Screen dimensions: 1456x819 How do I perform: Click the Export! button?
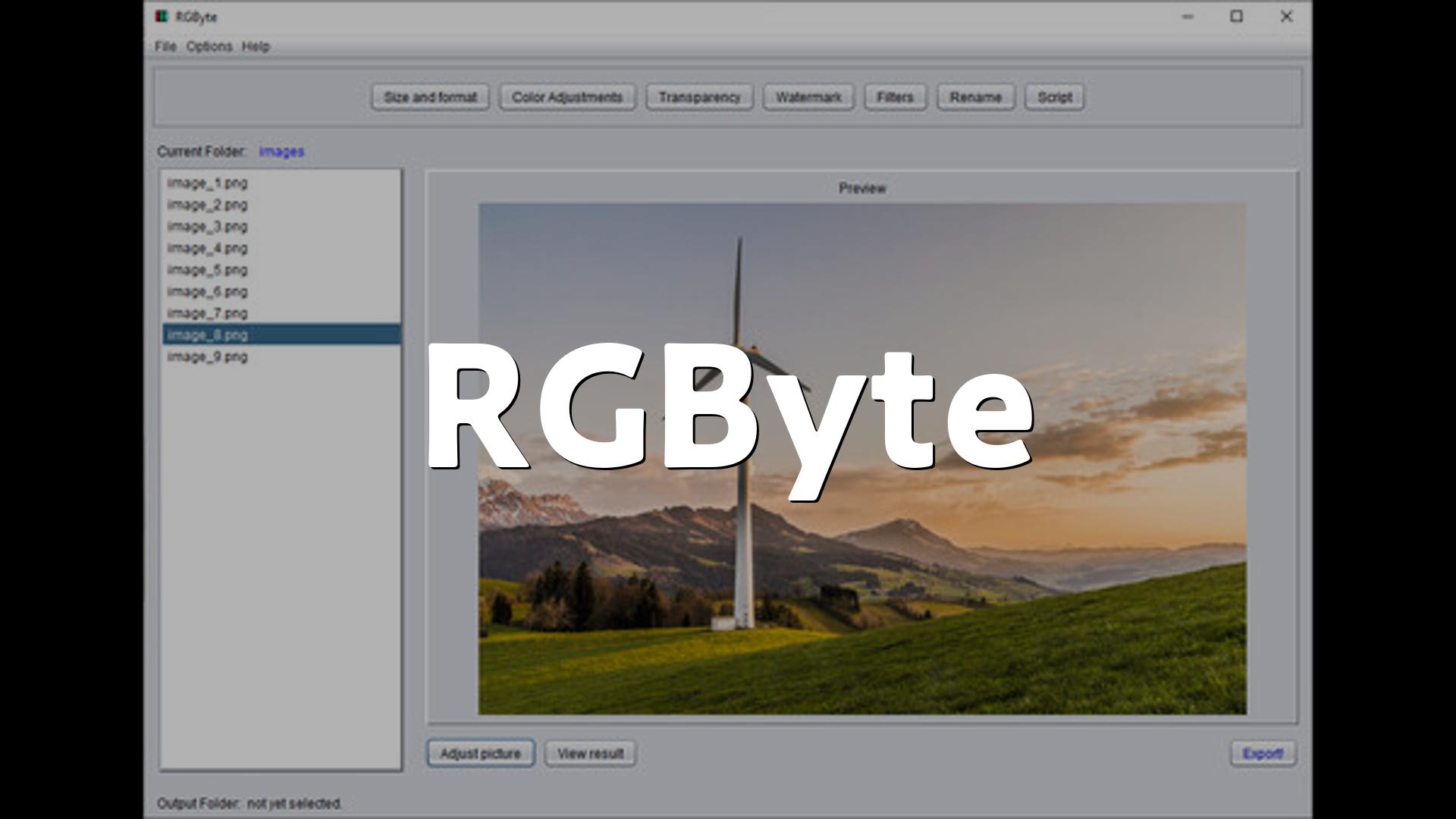[1263, 754]
